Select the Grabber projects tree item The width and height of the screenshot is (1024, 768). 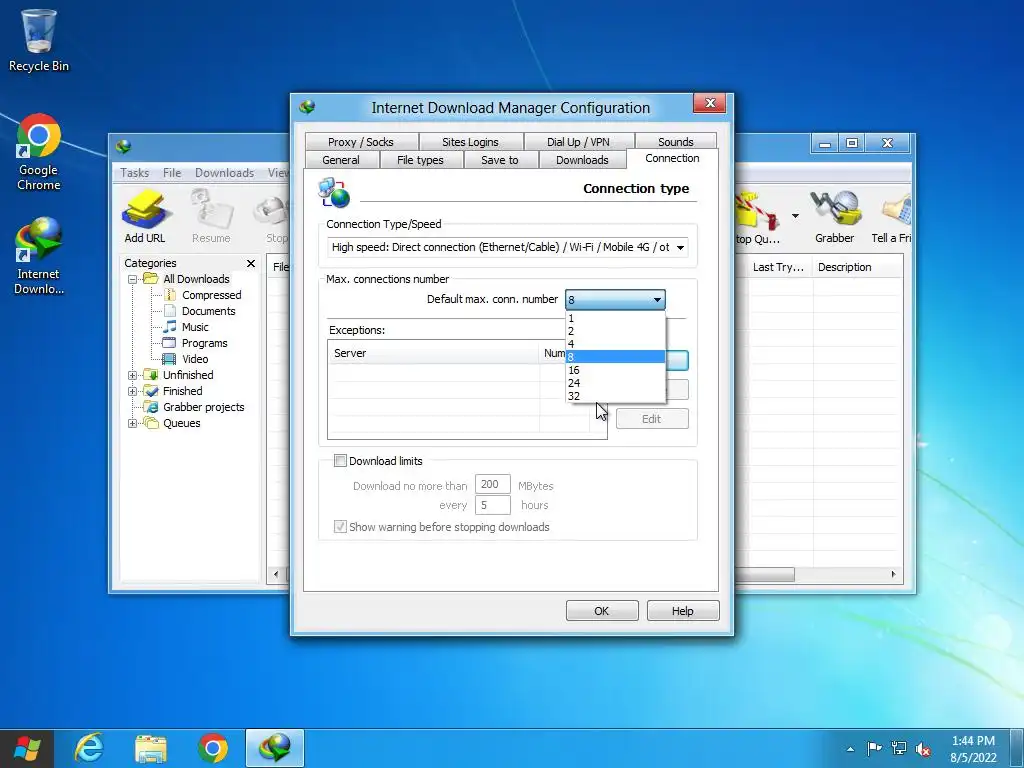tap(203, 407)
